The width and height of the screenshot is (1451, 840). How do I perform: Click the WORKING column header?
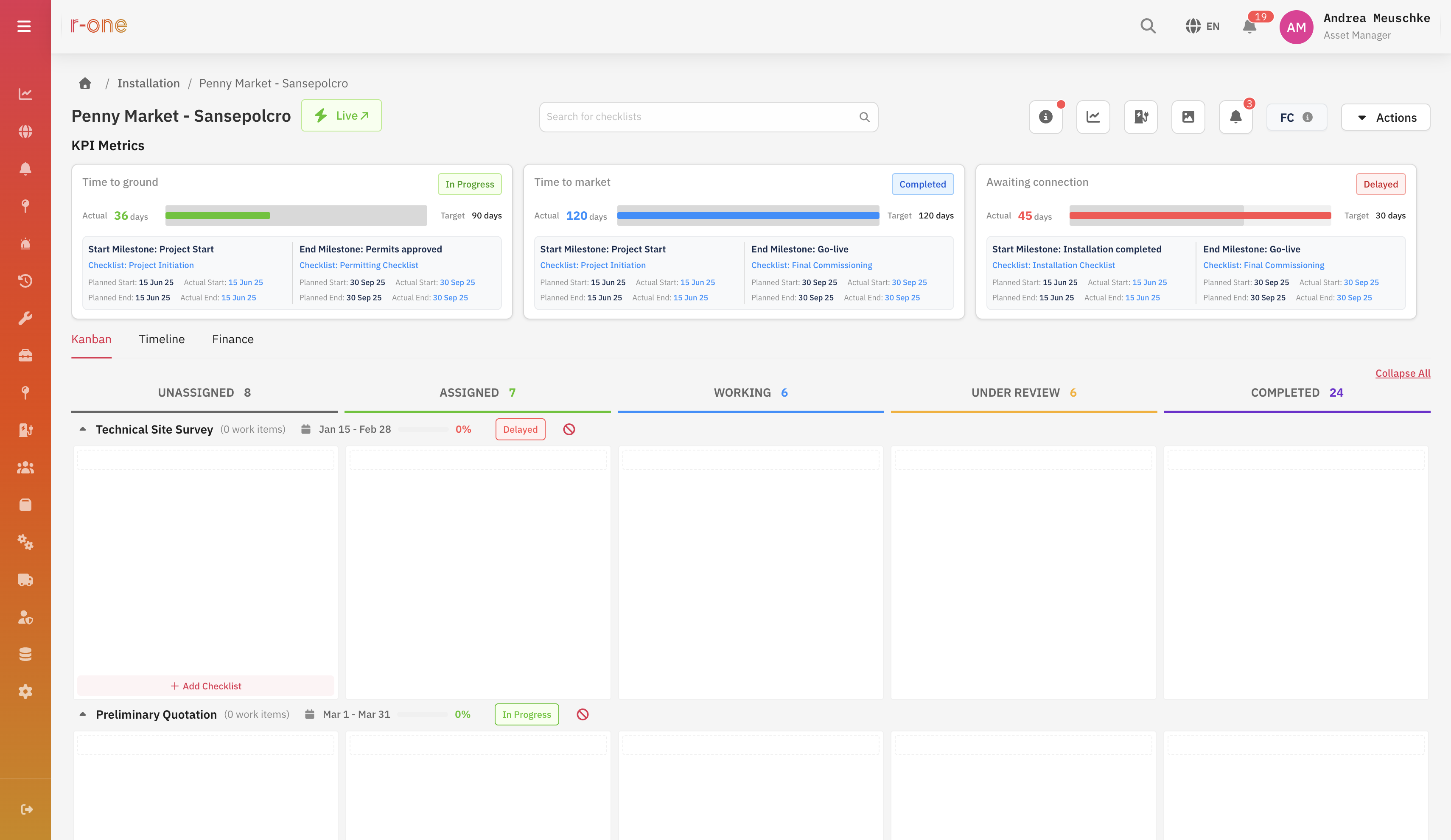751,393
